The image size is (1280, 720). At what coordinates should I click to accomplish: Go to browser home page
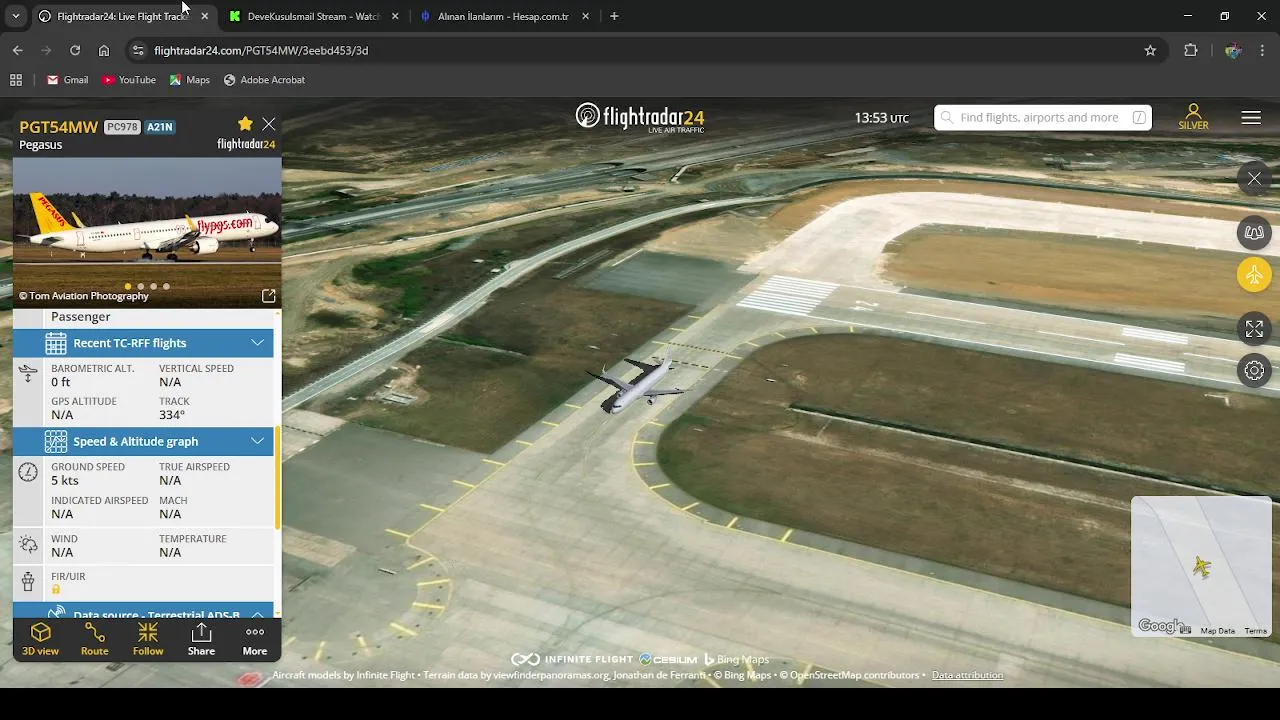(x=104, y=50)
